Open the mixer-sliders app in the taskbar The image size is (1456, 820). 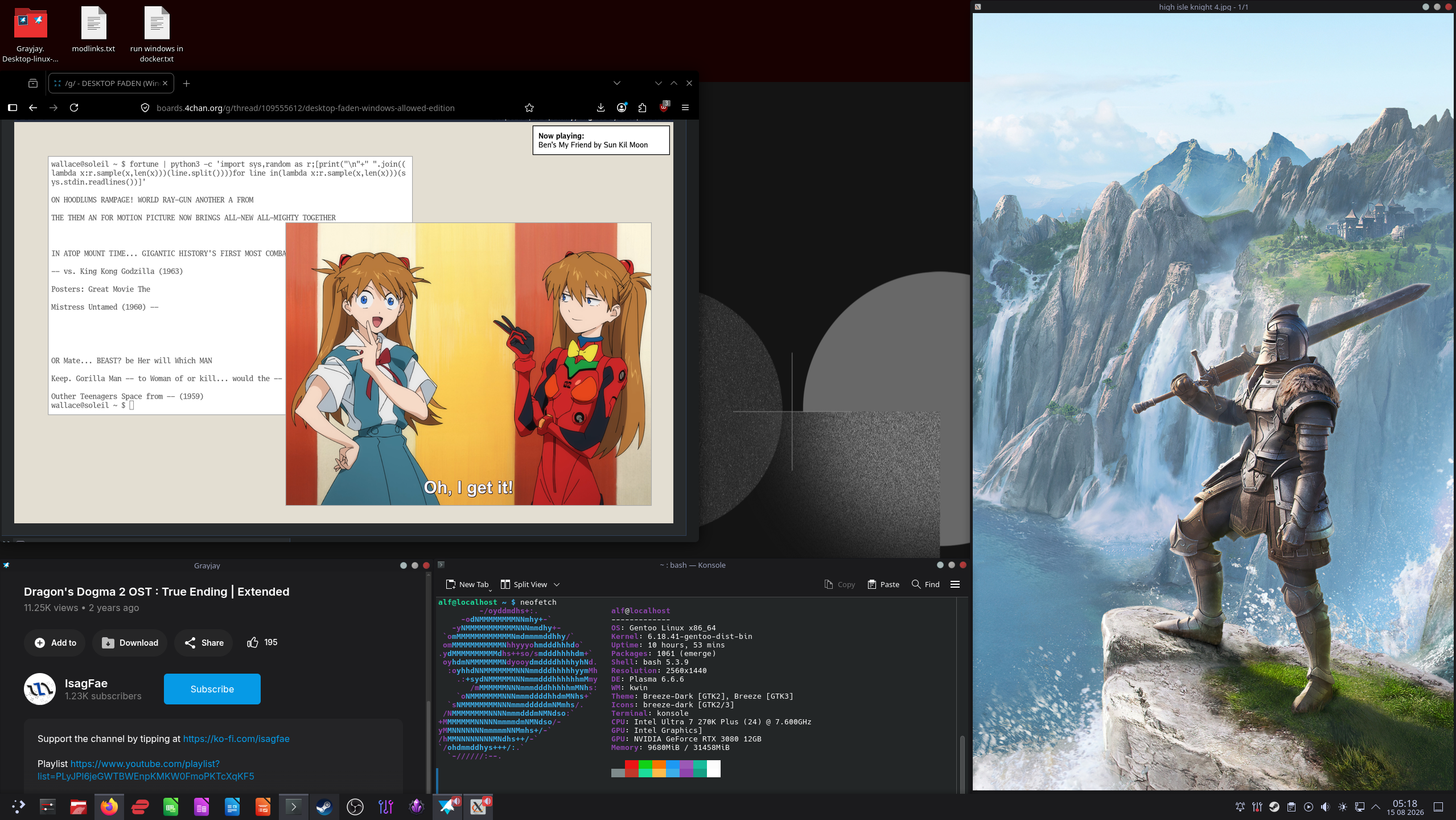point(386,806)
